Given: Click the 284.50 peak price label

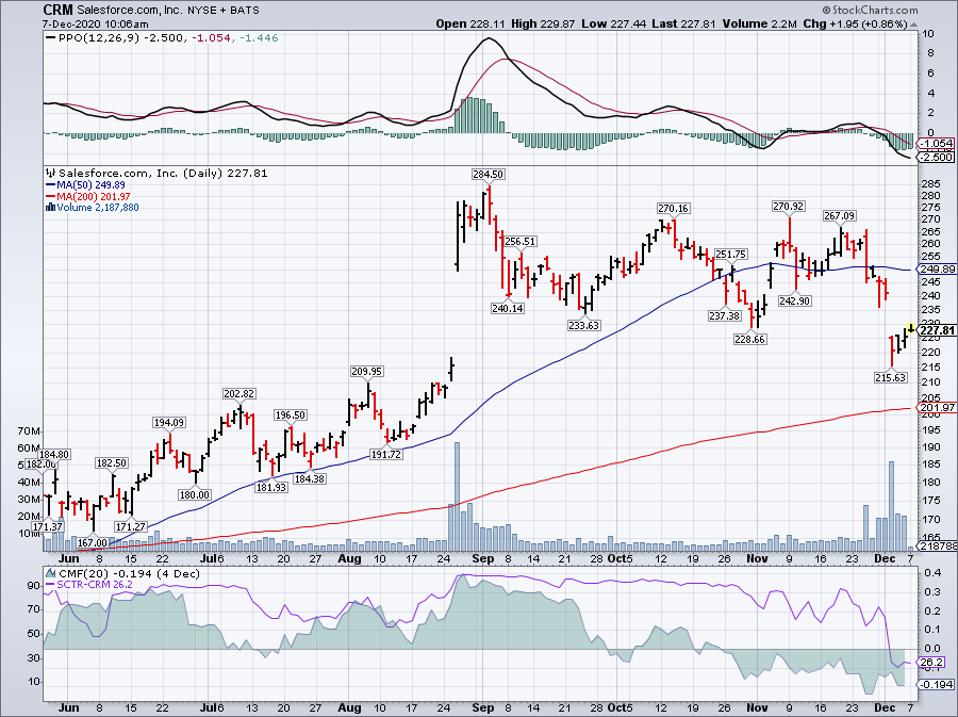Looking at the screenshot, I should [488, 175].
